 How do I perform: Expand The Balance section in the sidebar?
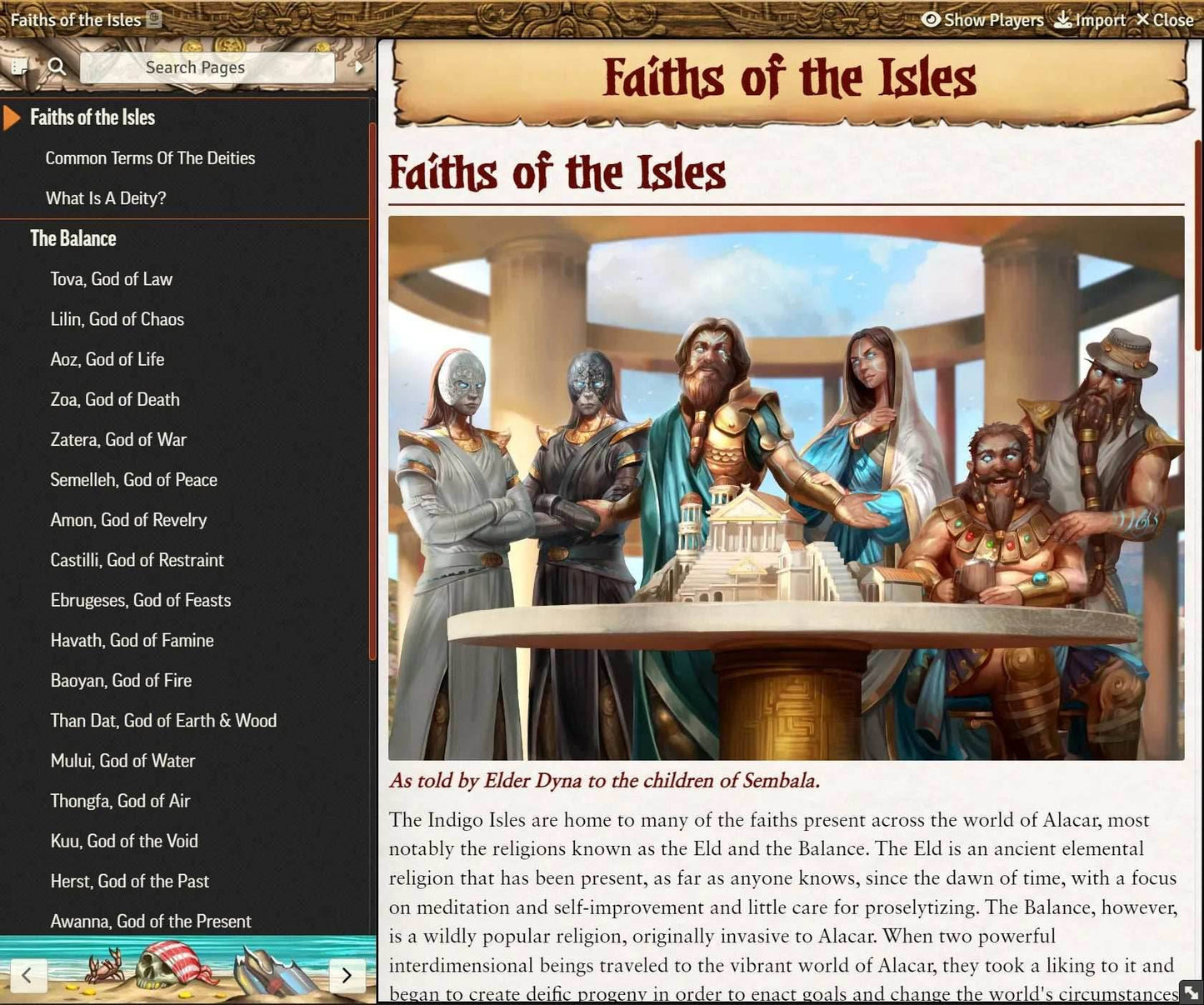click(x=73, y=238)
